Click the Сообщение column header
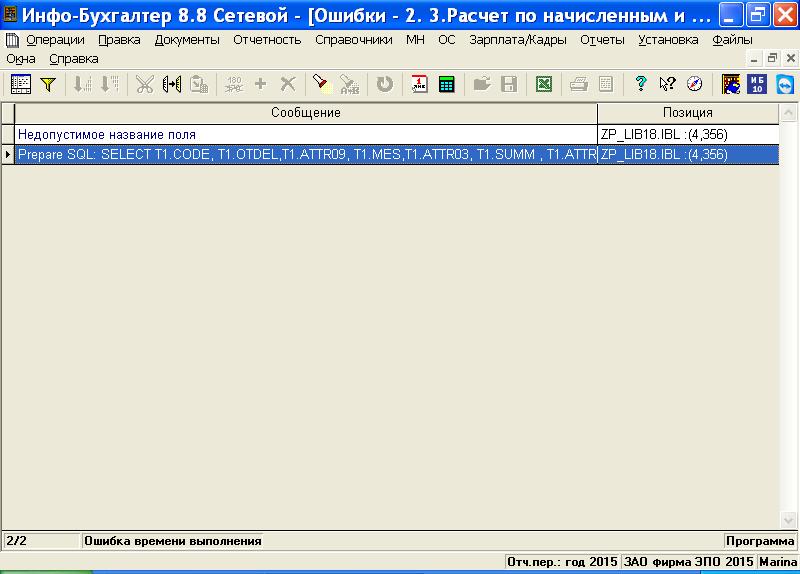Viewport: 800px width, 574px height. pos(306,113)
